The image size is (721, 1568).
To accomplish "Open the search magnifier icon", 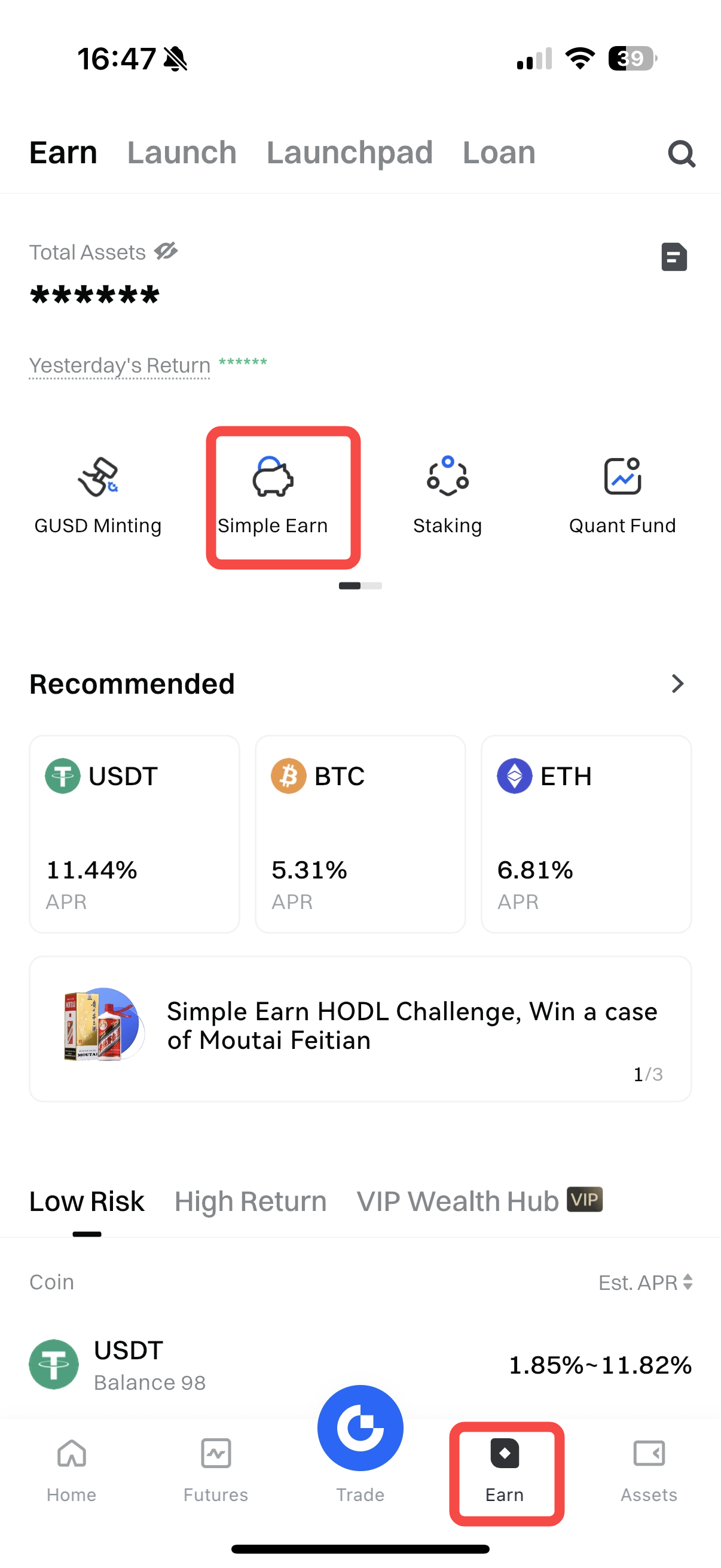I will 681,153.
